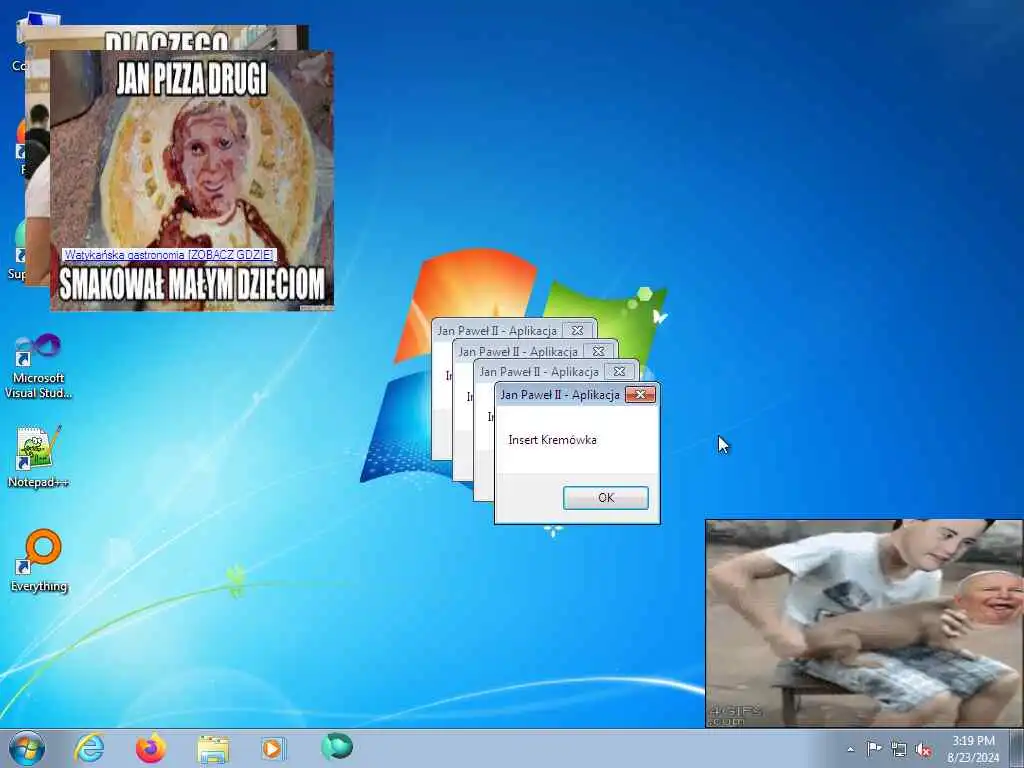Open the Microsoft Visual Studio desktop shortcut
Viewport: 1024px width, 768px height.
pyautogui.click(x=38, y=366)
